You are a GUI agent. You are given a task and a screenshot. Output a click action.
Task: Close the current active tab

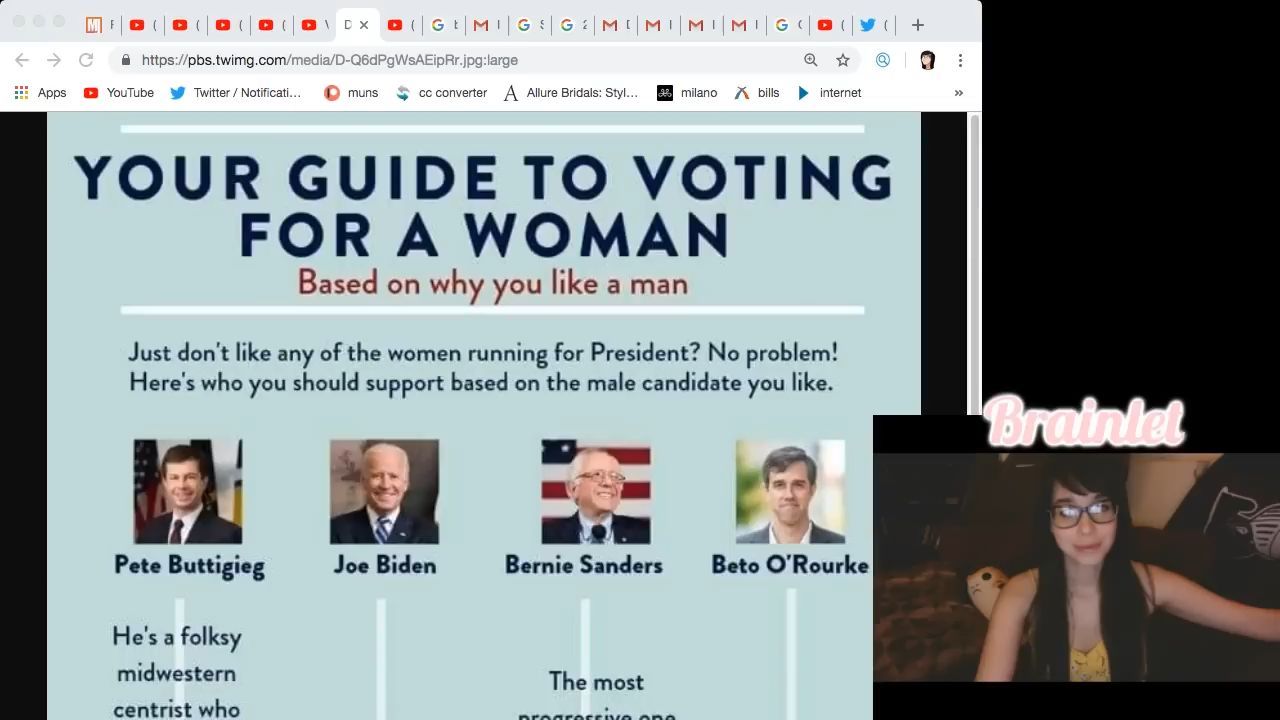(364, 25)
